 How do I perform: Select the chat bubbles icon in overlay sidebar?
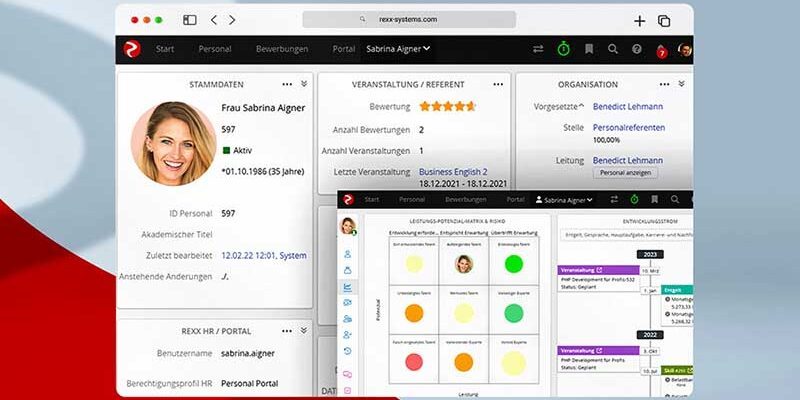[x=347, y=374]
